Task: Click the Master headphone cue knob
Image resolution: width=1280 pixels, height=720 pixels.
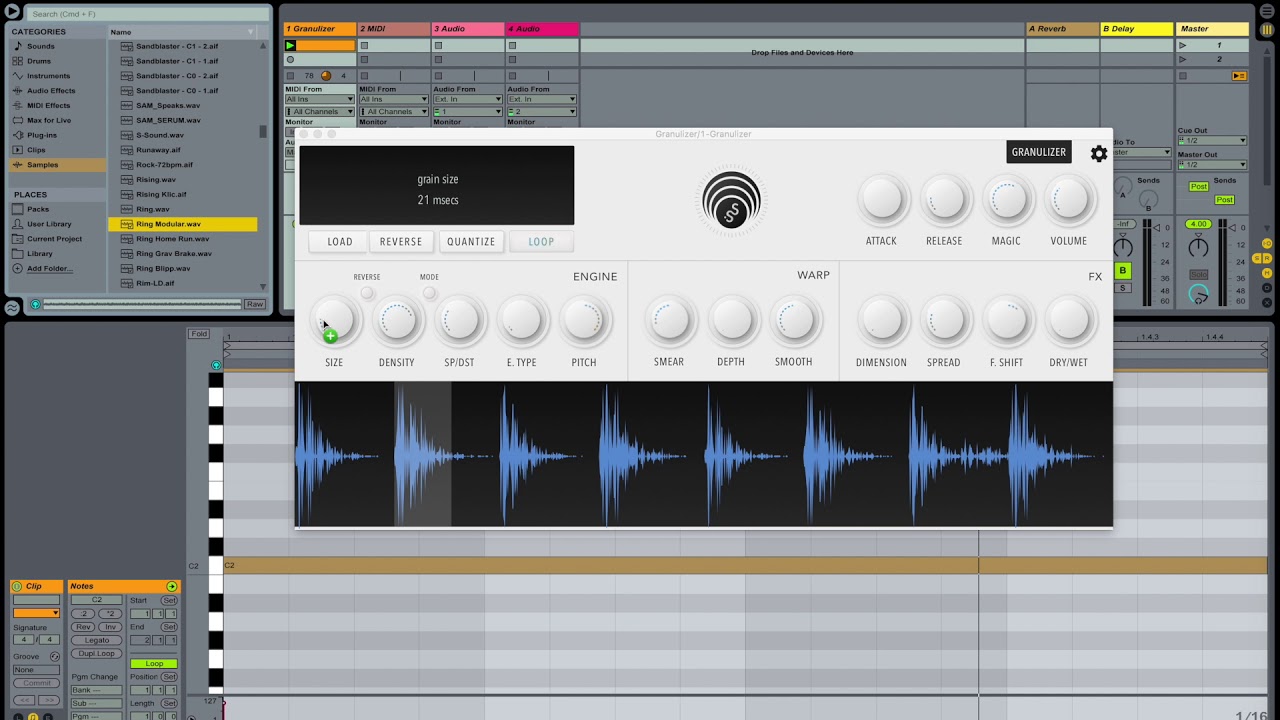Action: point(1198,294)
